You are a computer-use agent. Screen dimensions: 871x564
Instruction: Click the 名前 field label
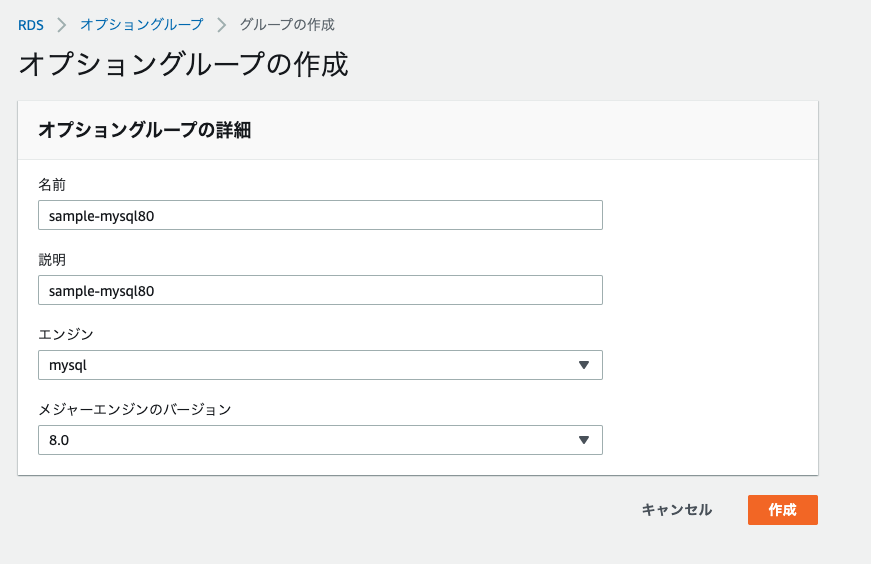(52, 184)
